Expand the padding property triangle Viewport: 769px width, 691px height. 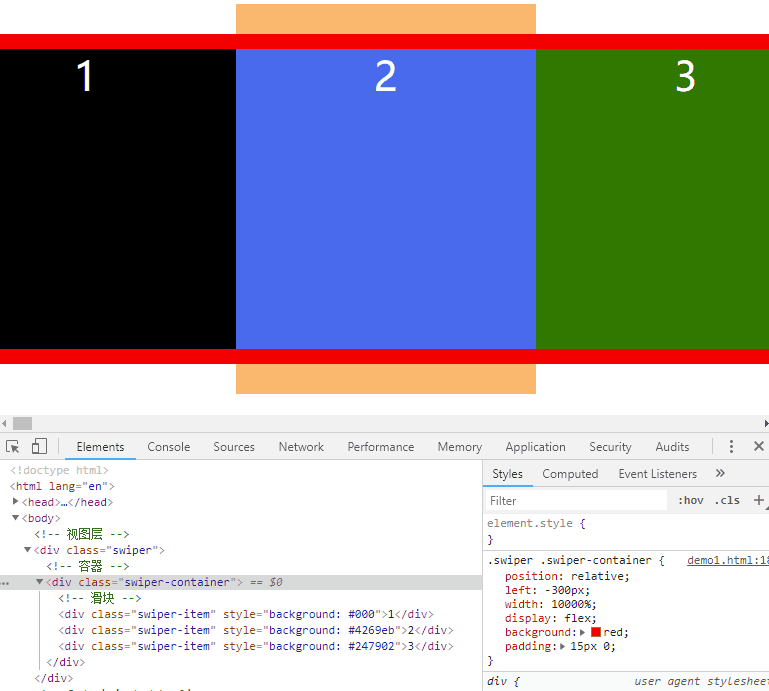563,646
